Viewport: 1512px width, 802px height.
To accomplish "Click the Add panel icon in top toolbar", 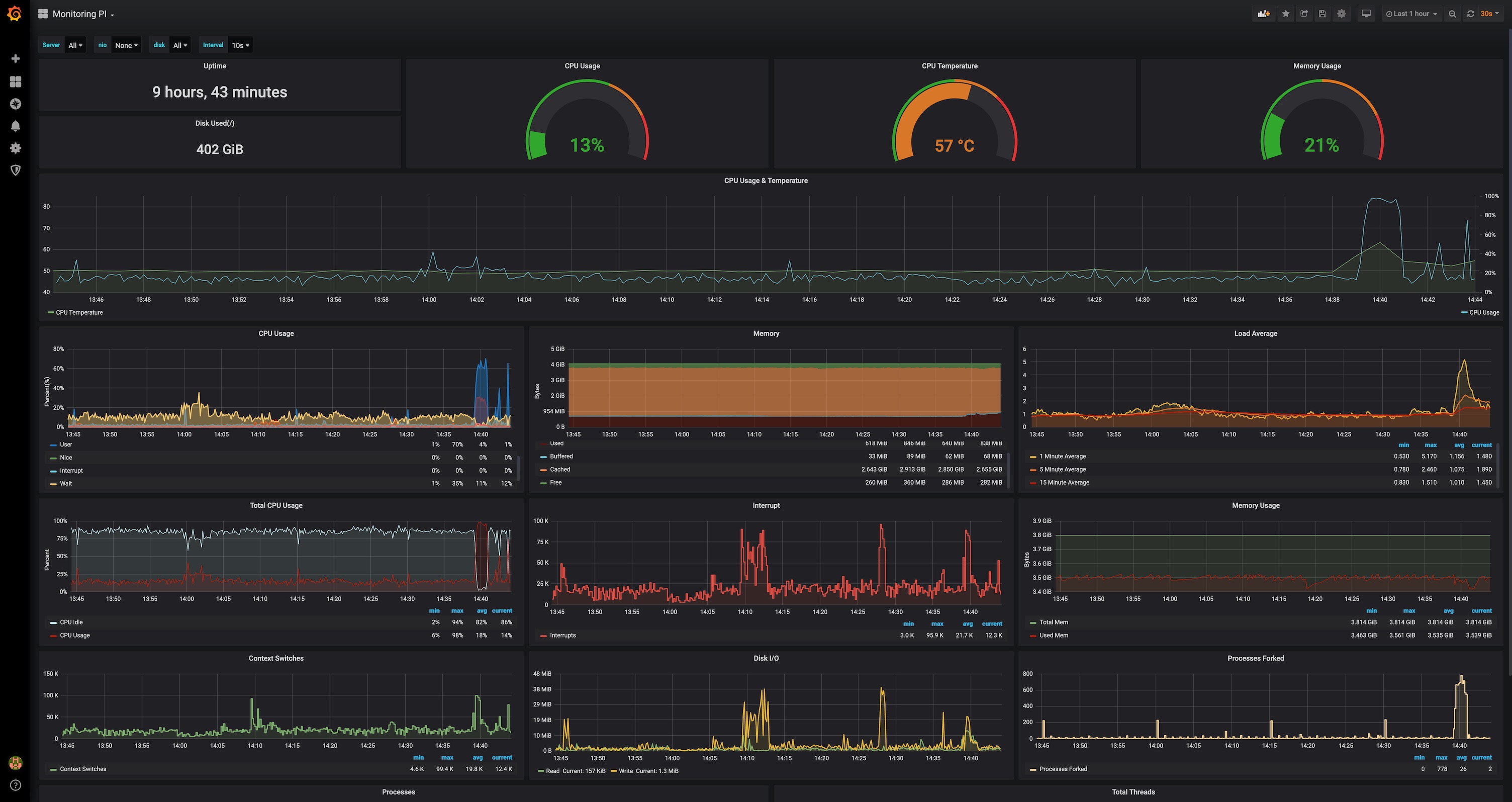I will [x=1264, y=14].
